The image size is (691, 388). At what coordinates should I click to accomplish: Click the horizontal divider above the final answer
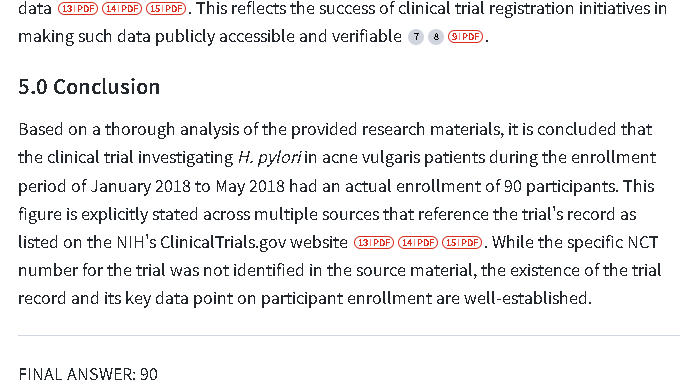[x=349, y=336]
